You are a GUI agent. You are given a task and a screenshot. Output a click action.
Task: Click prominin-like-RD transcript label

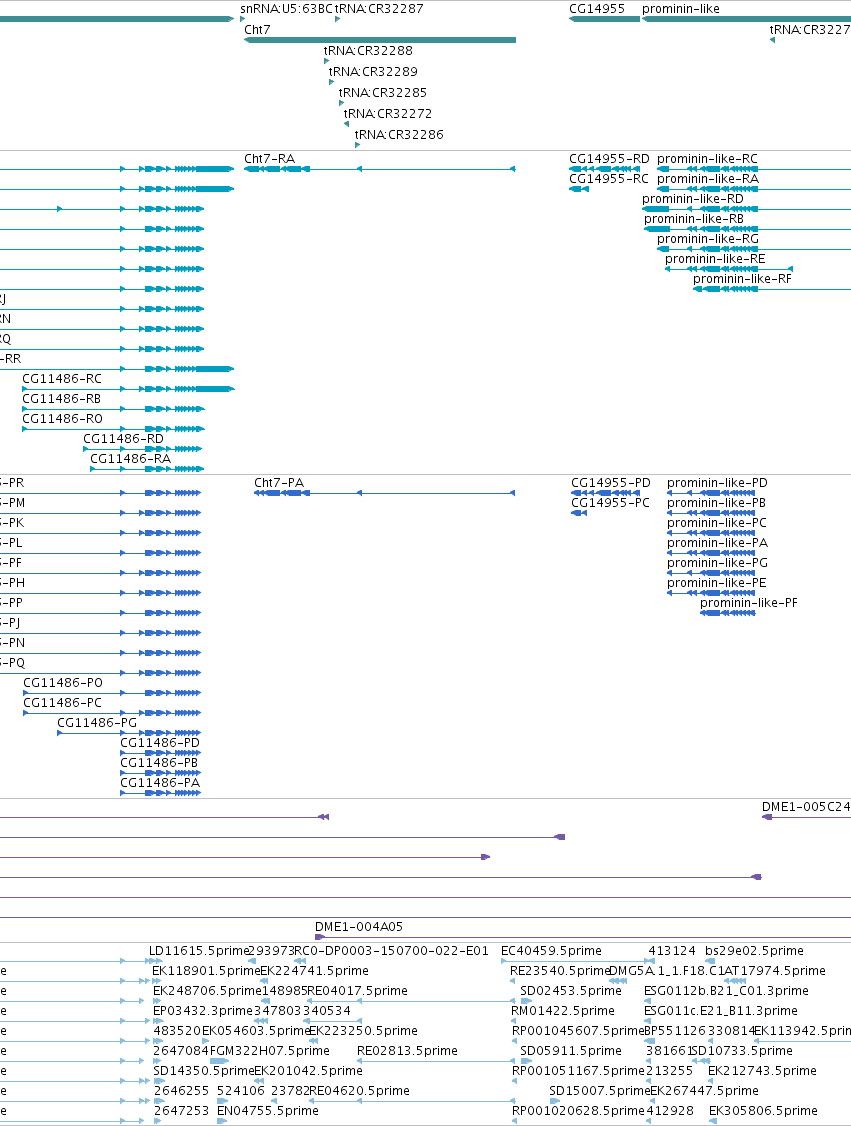point(693,199)
